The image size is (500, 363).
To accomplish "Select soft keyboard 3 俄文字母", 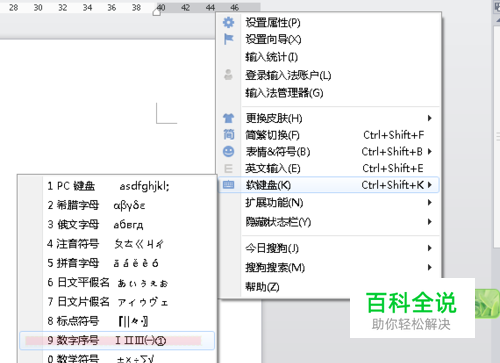I will [117, 224].
